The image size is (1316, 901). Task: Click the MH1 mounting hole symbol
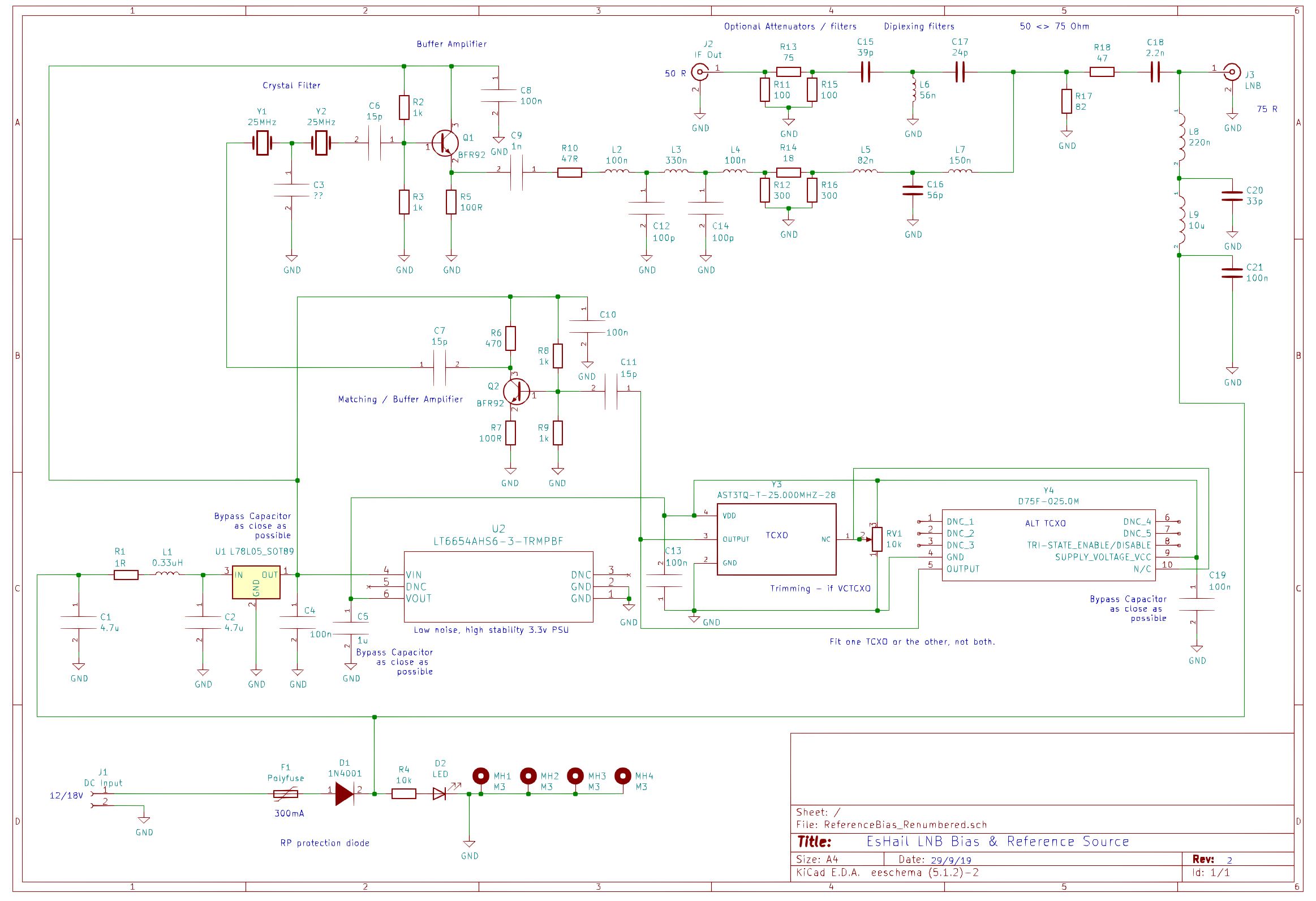click(481, 775)
